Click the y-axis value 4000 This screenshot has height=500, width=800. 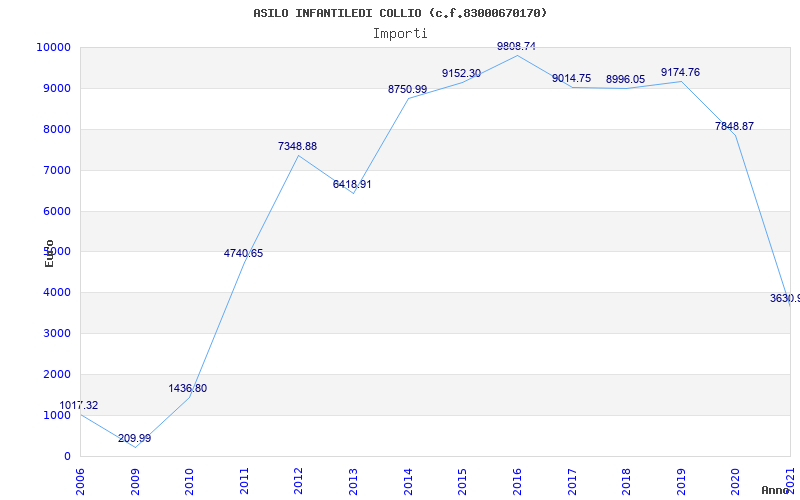coord(56,293)
